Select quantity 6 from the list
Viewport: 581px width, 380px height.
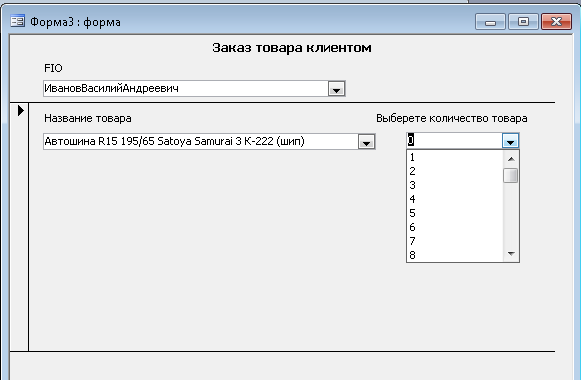(x=455, y=227)
